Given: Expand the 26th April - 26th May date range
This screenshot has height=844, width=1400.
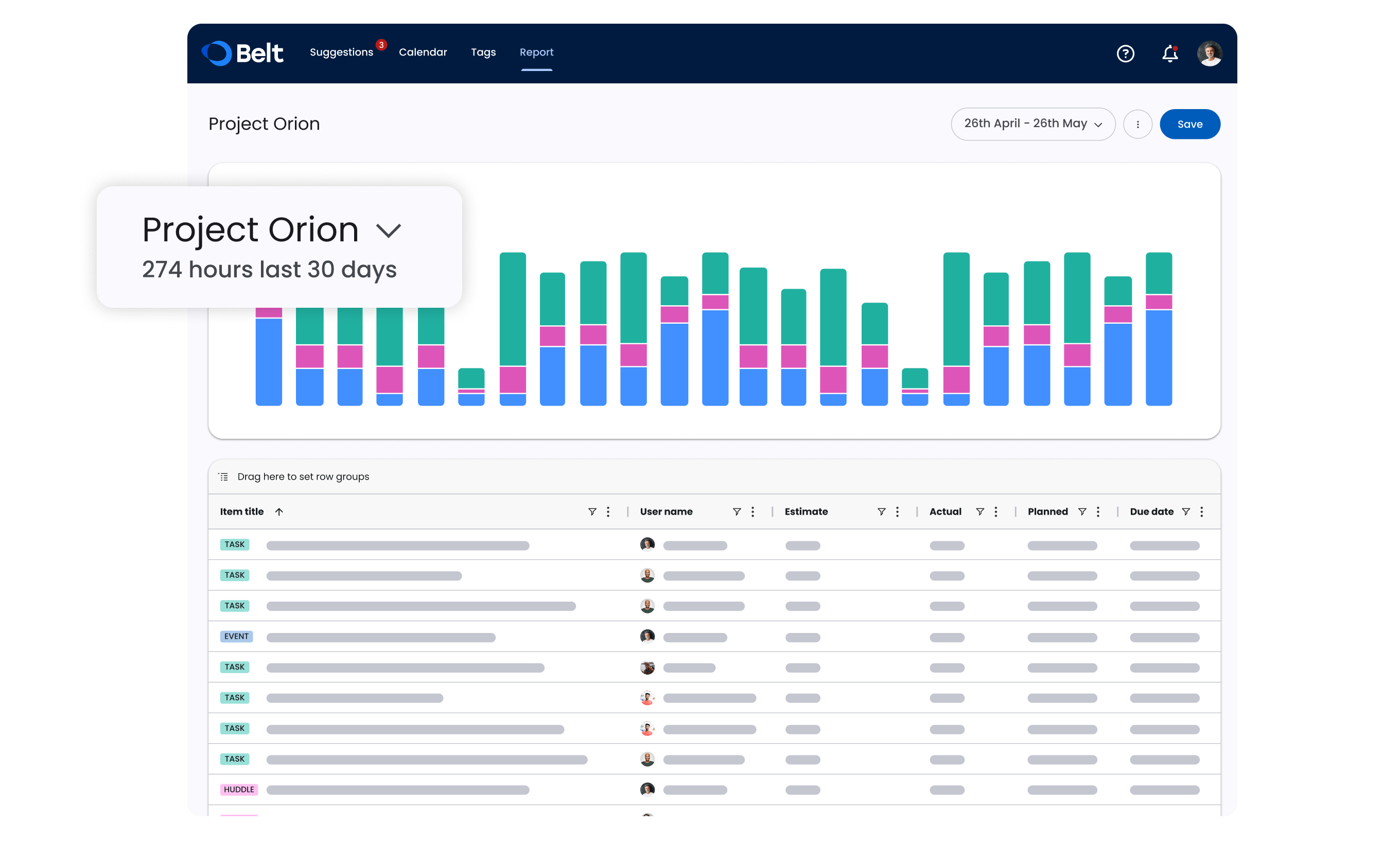Looking at the screenshot, I should 1032,124.
